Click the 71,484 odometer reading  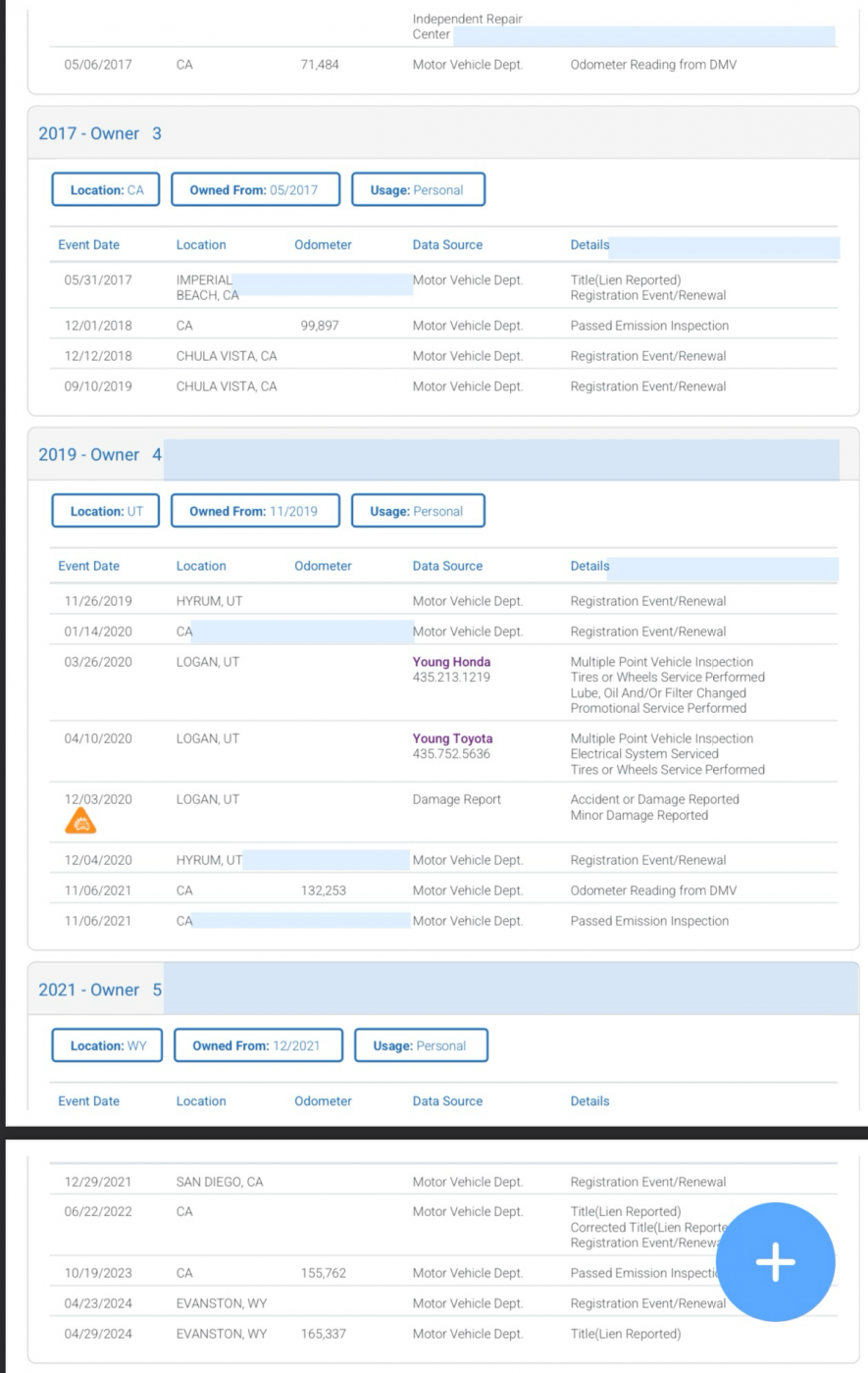click(x=320, y=65)
